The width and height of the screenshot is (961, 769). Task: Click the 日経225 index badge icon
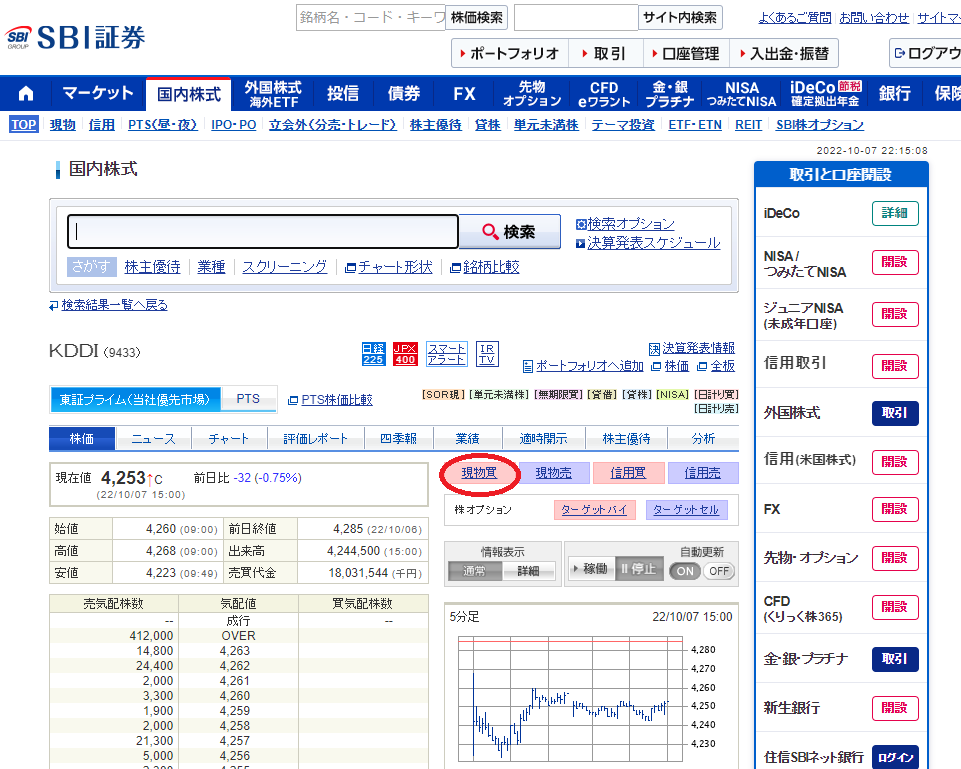[x=373, y=353]
